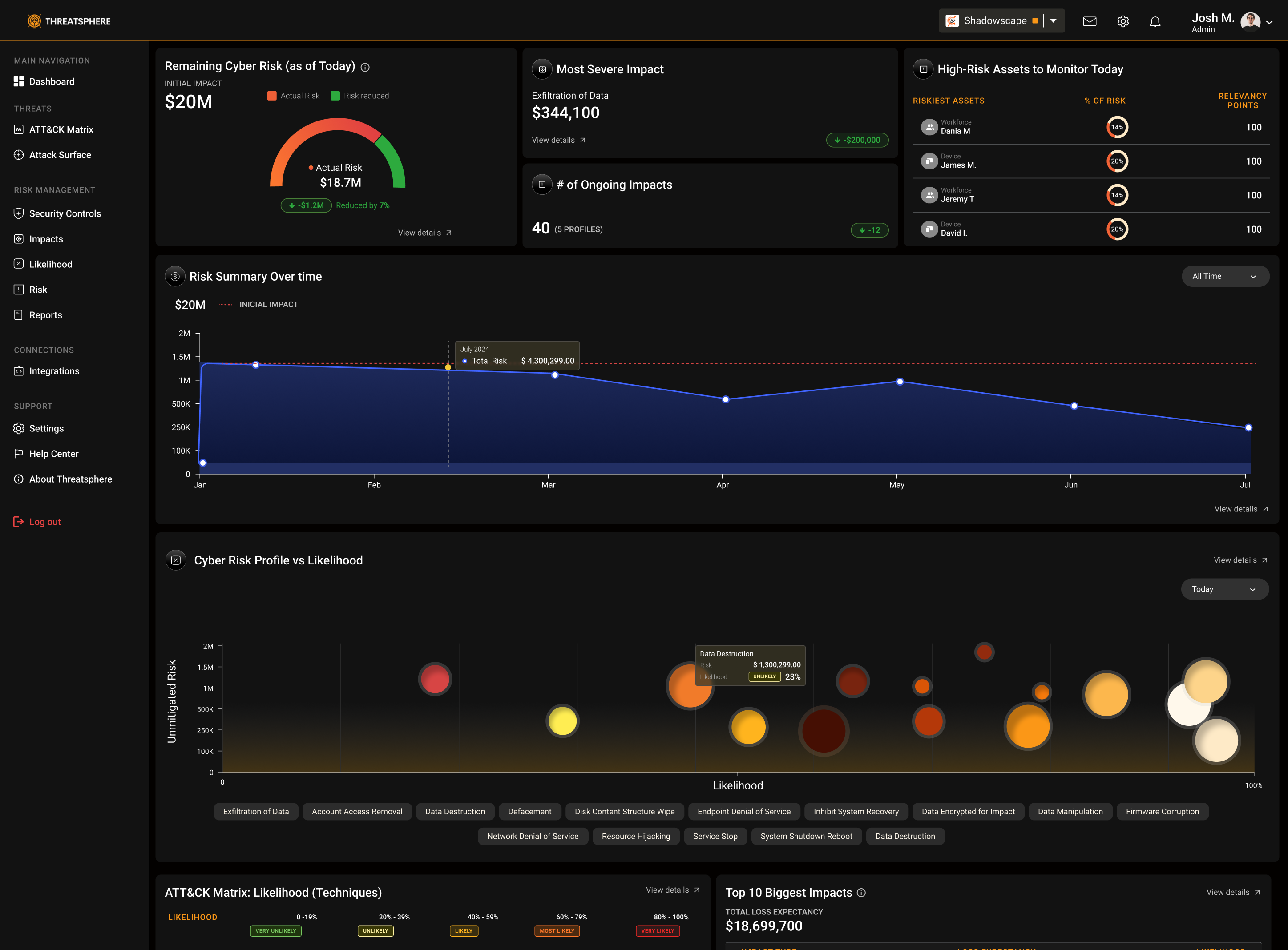The width and height of the screenshot is (1288, 950).
Task: Toggle the Defacement filter chip
Action: click(x=529, y=811)
